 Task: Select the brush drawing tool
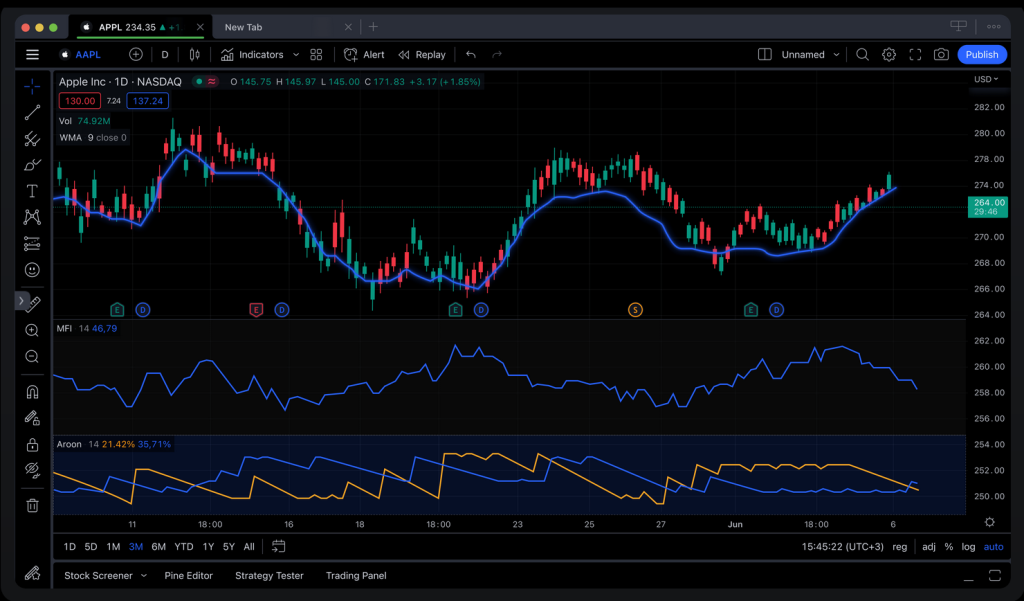32,165
